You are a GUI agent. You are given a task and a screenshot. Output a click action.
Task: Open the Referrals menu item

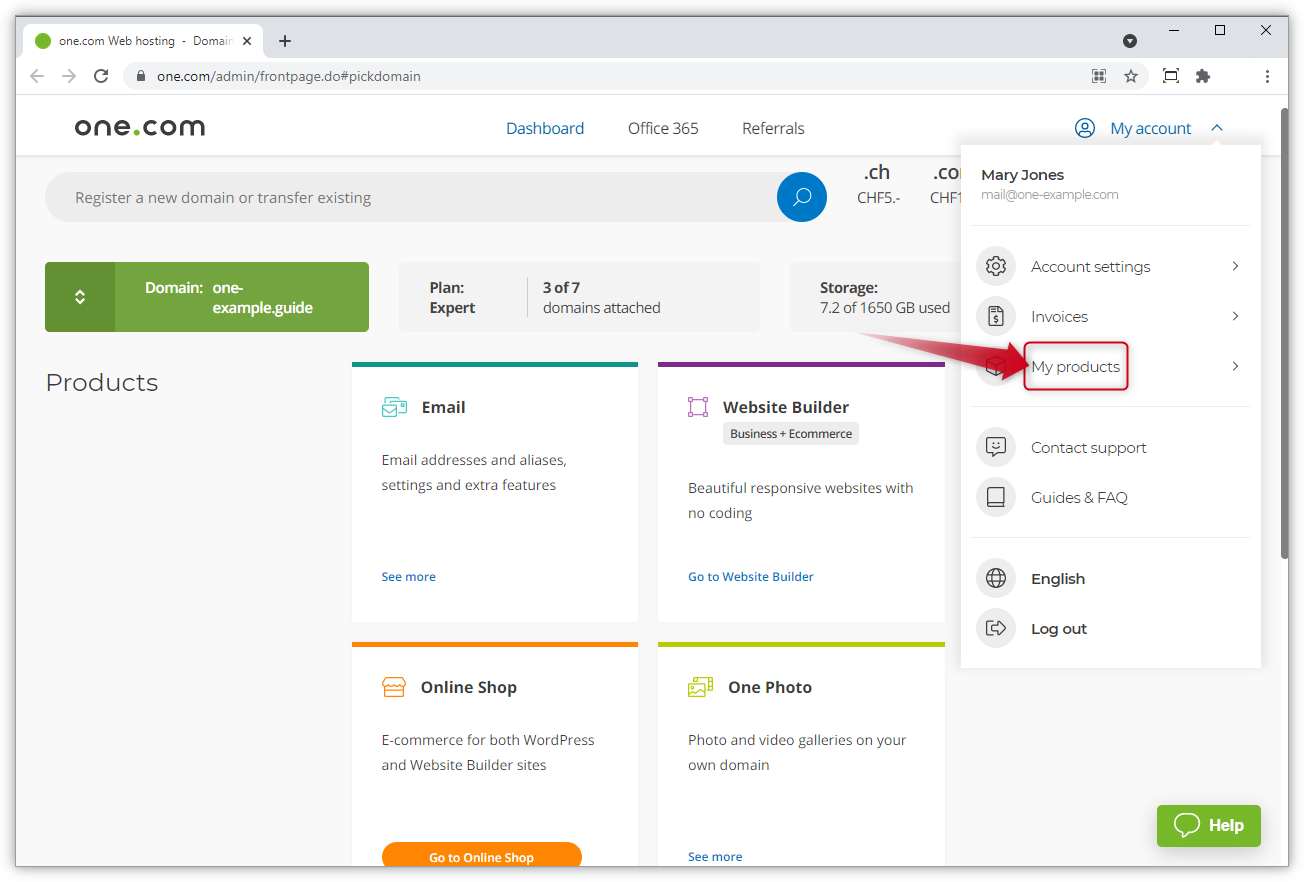pyautogui.click(x=772, y=128)
